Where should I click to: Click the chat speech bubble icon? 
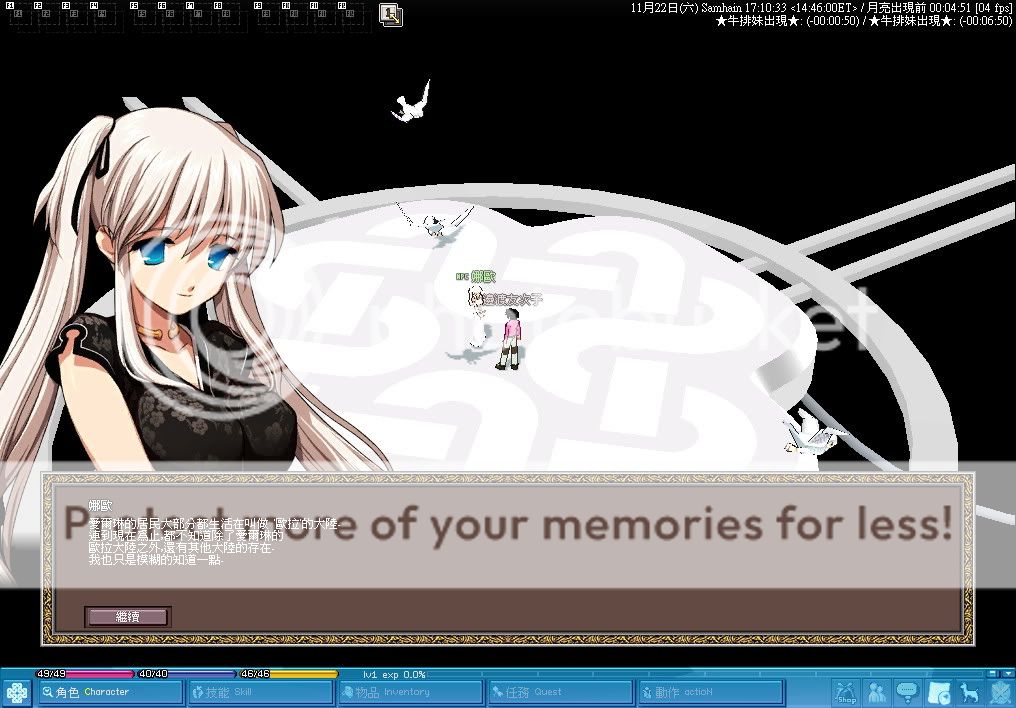(x=907, y=691)
